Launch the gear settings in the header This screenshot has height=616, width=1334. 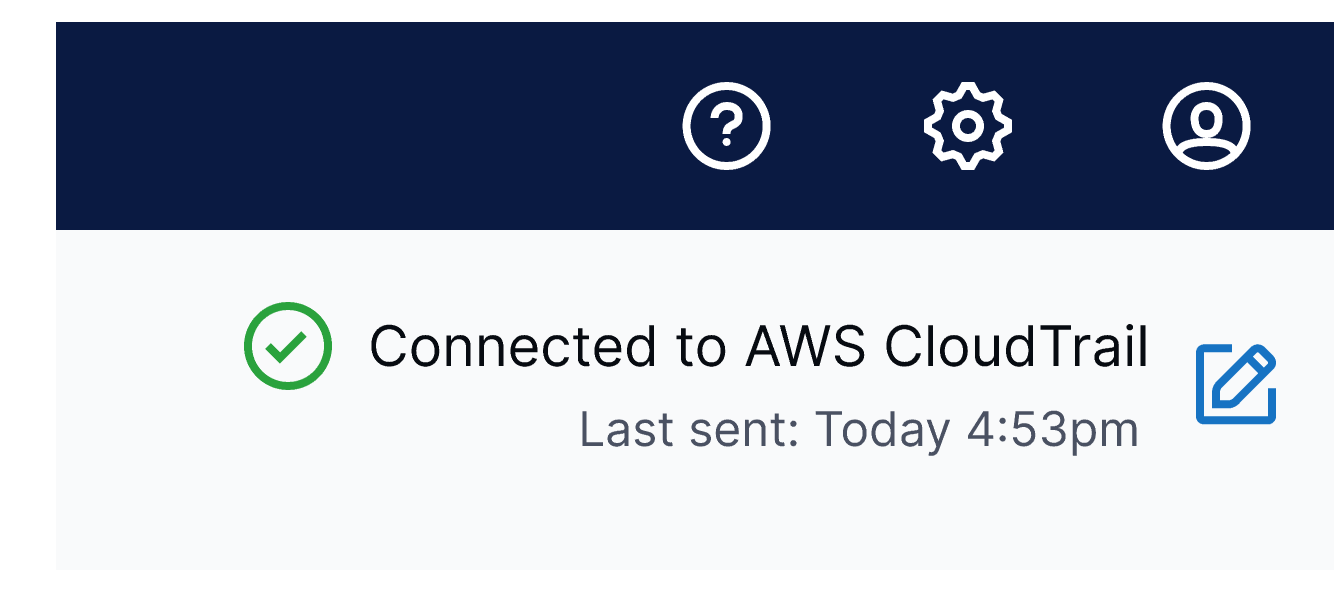tap(967, 126)
